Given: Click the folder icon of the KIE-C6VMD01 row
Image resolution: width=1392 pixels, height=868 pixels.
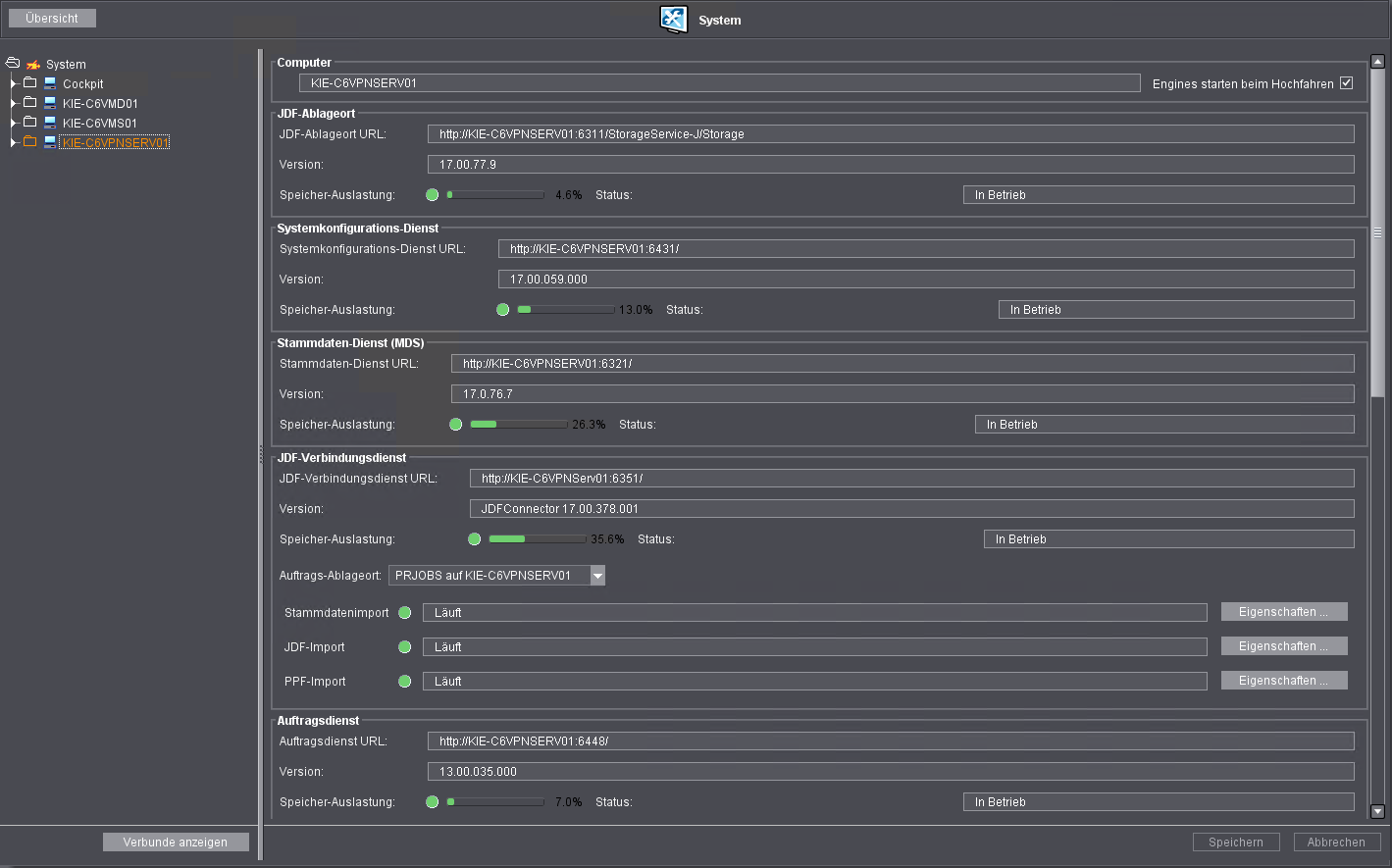Looking at the screenshot, I should pos(30,103).
